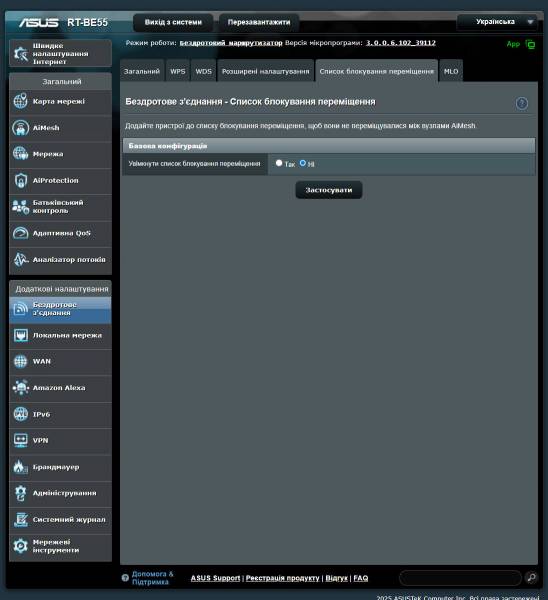Click the Перезавантажити button
The image size is (548, 600).
pyautogui.click(x=259, y=22)
